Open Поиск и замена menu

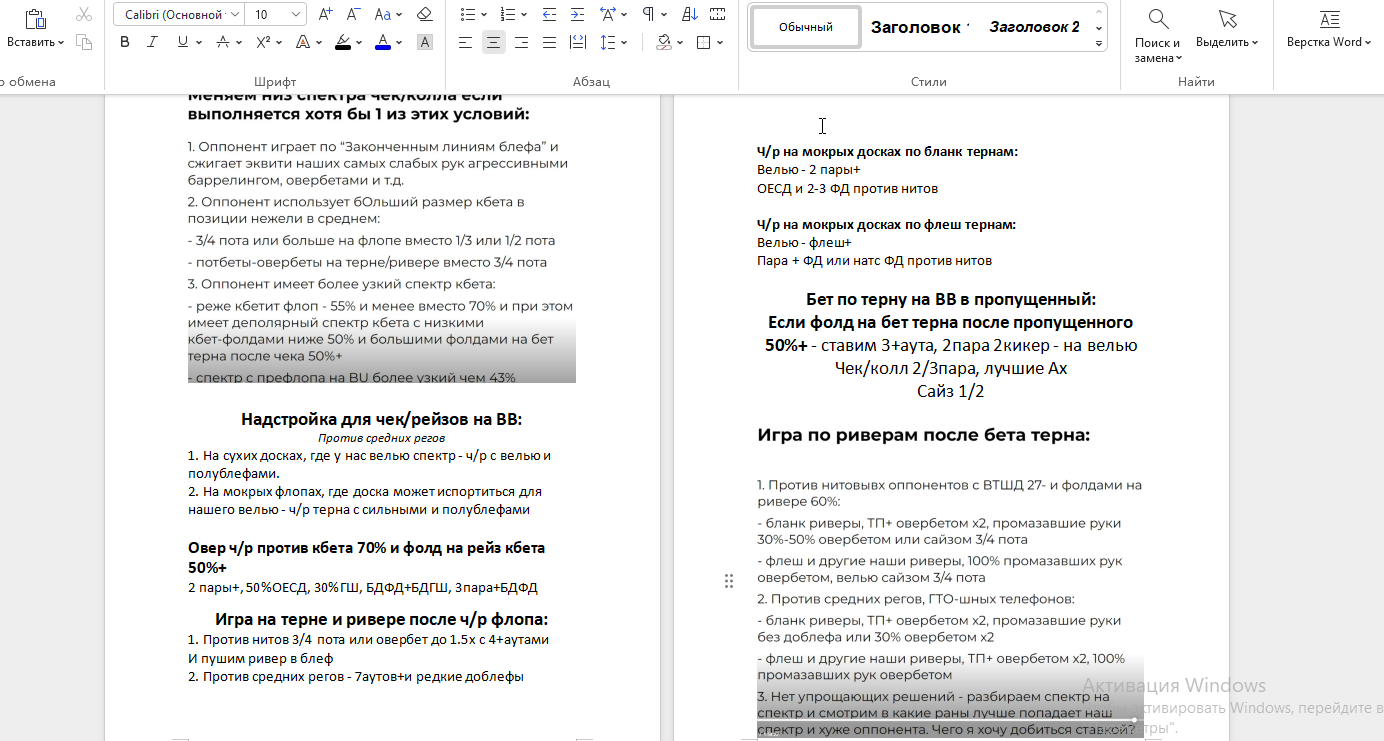click(1158, 50)
